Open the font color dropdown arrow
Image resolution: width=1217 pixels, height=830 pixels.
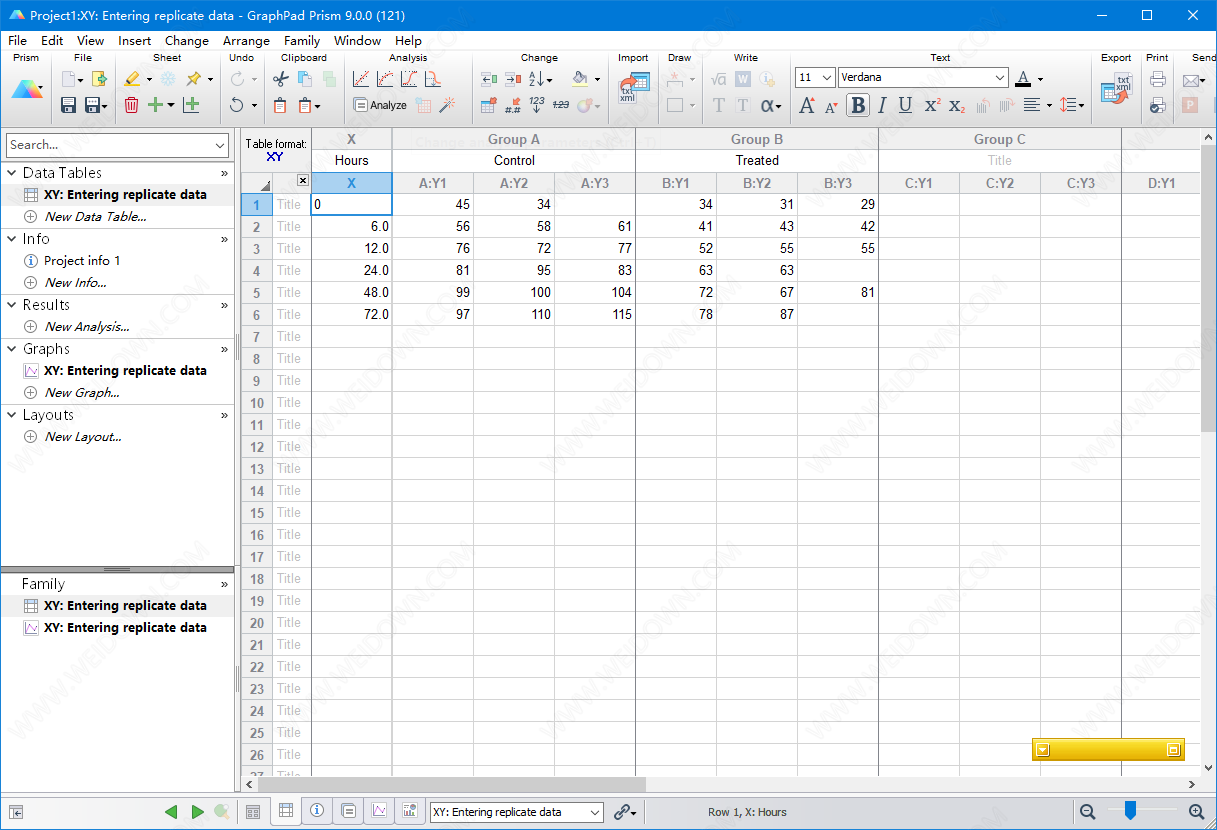pyautogui.click(x=1040, y=79)
